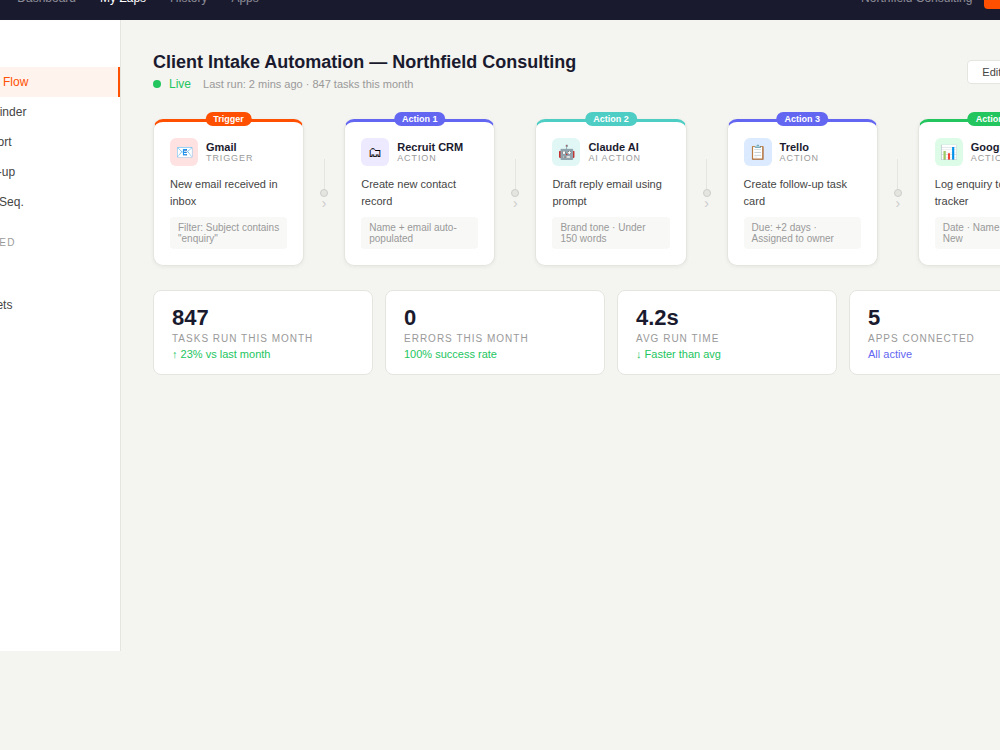Open the Edit button beside the title
This screenshot has height=750, width=1000.
(x=984, y=72)
